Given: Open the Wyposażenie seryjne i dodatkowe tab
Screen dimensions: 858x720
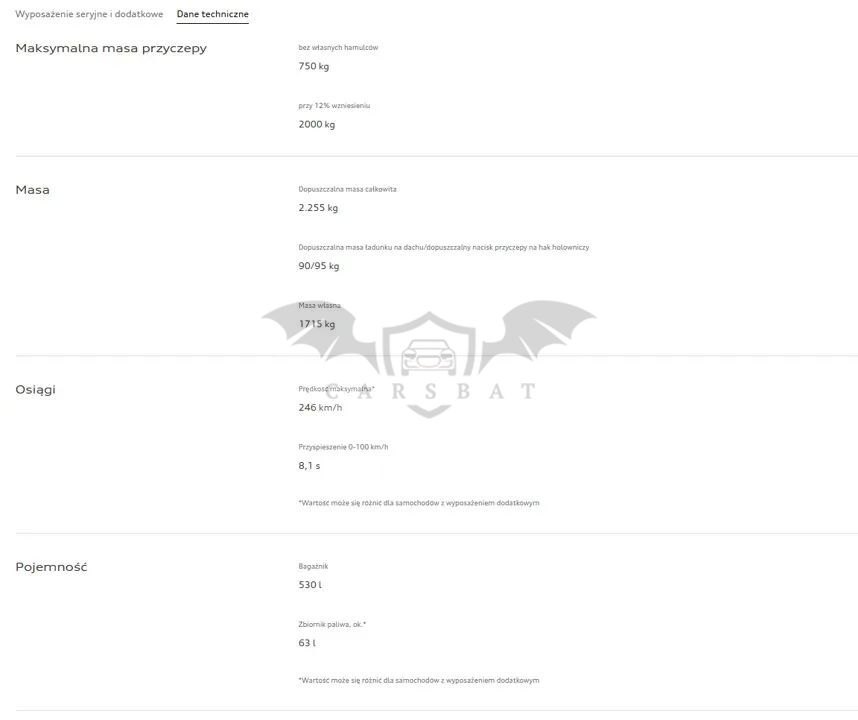Looking at the screenshot, I should [x=89, y=14].
